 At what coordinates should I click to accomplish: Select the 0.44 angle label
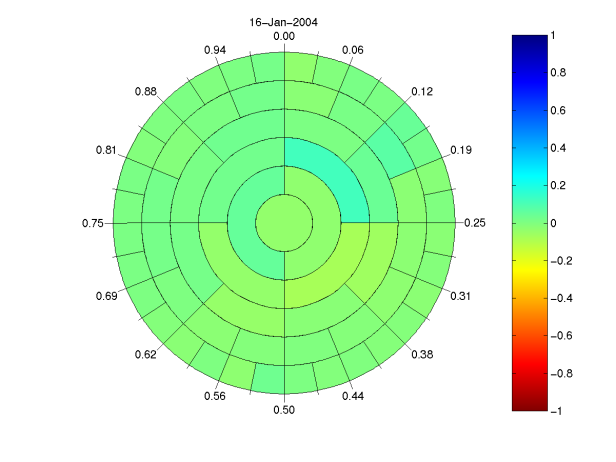(x=353, y=396)
